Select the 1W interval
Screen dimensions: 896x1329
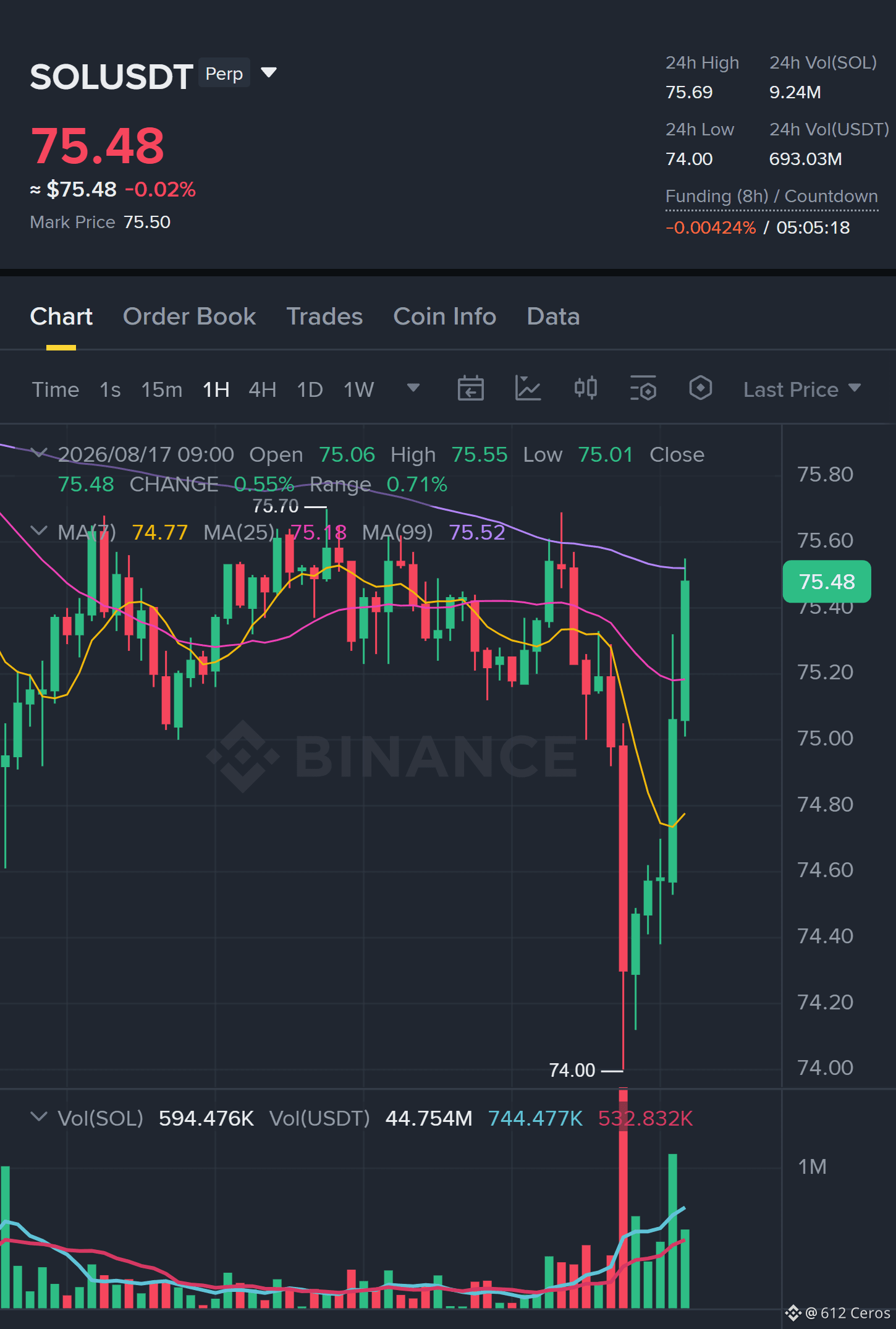359,389
